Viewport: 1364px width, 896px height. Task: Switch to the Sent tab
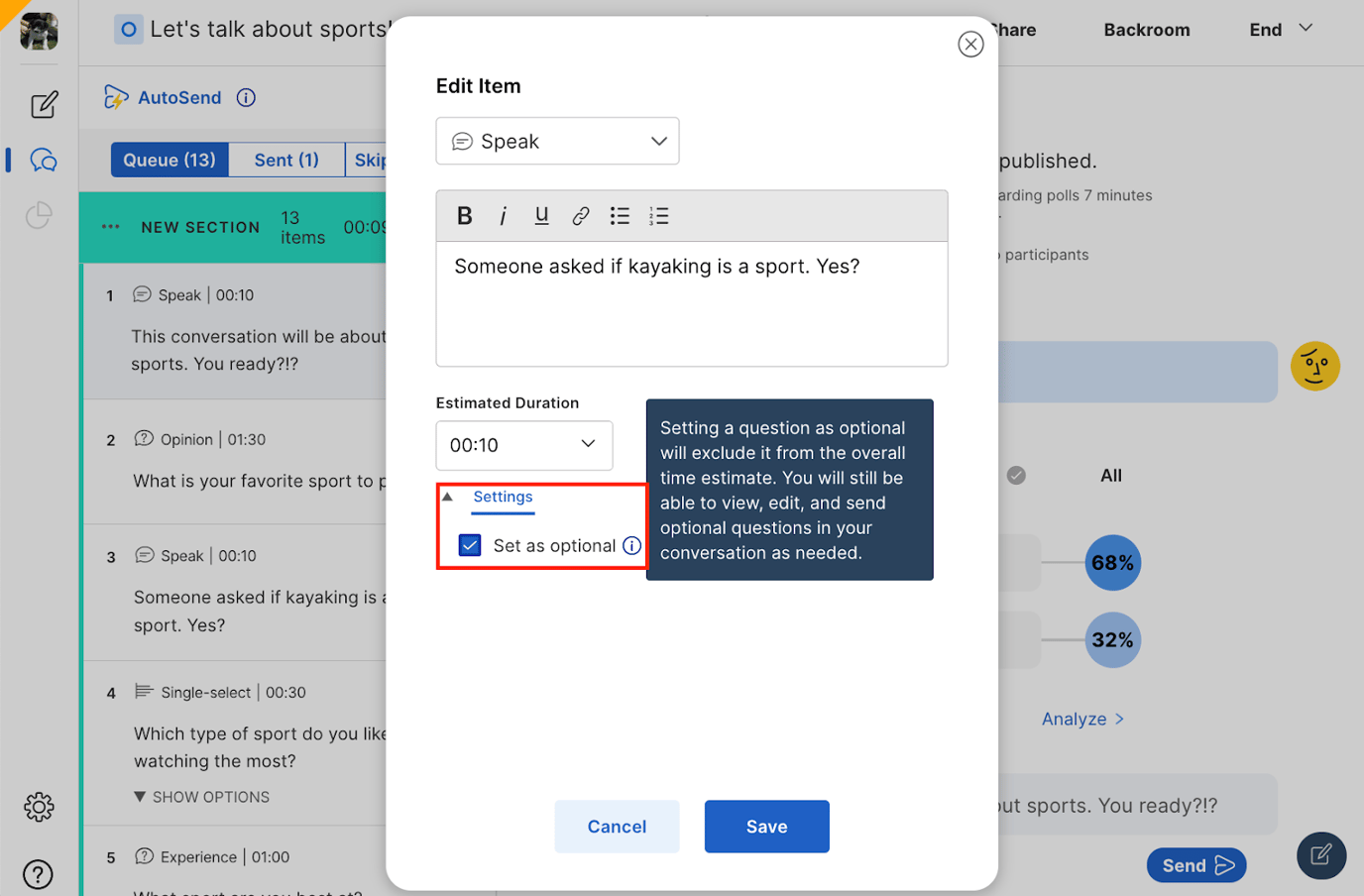[285, 160]
